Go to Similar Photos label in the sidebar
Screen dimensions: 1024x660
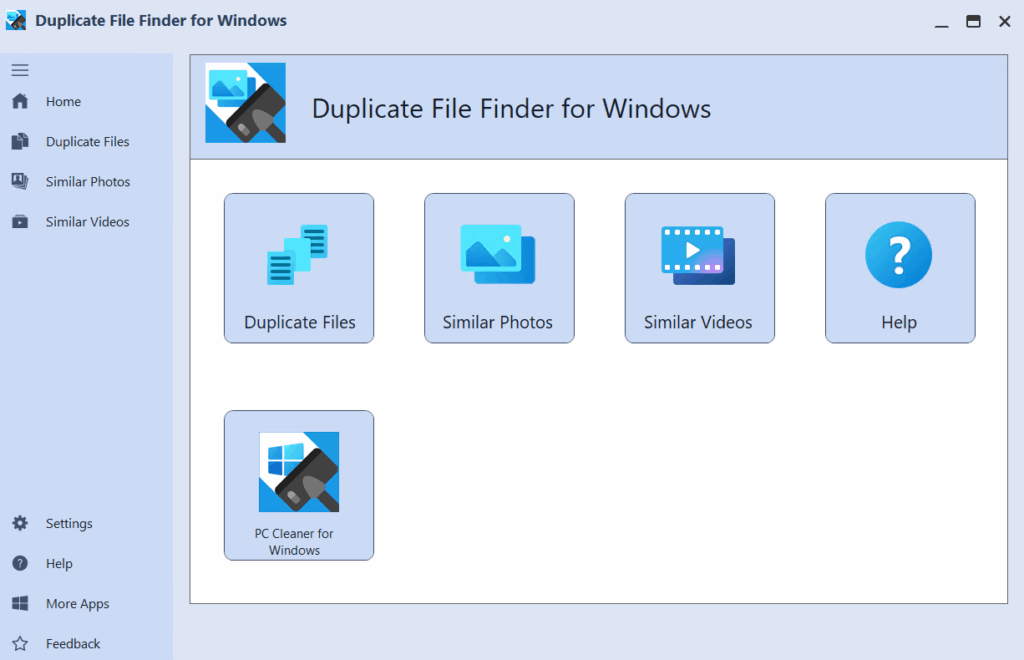[x=88, y=182]
